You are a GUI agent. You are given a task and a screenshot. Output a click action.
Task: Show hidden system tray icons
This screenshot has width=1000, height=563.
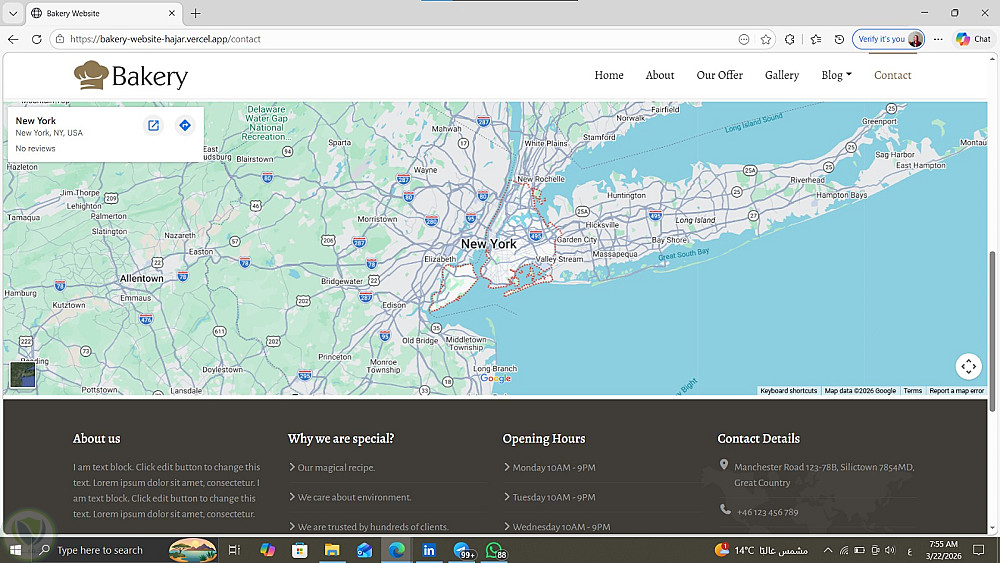tap(828, 550)
